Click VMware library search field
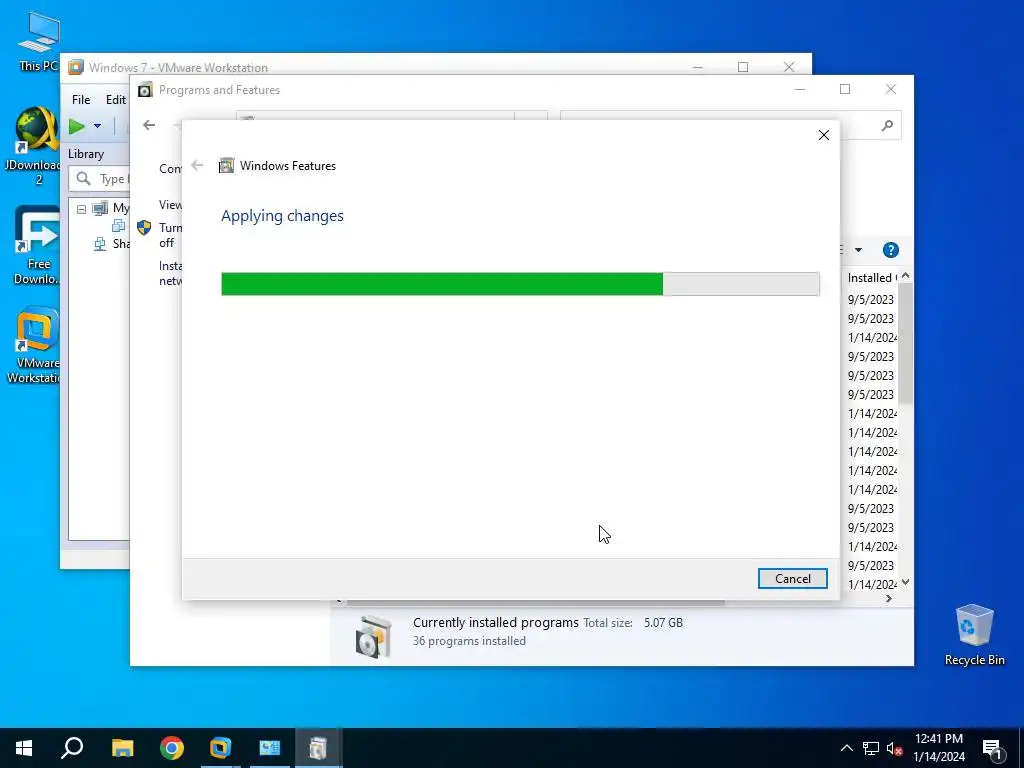The width and height of the screenshot is (1024, 768). coord(99,179)
